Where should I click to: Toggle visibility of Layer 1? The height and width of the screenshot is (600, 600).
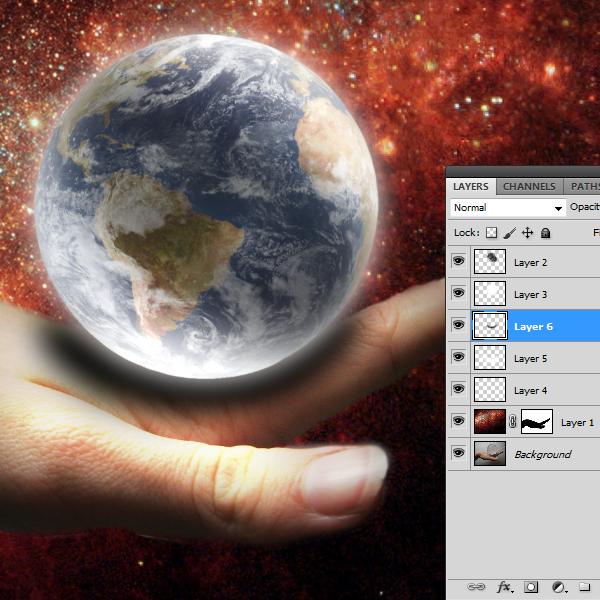click(458, 421)
